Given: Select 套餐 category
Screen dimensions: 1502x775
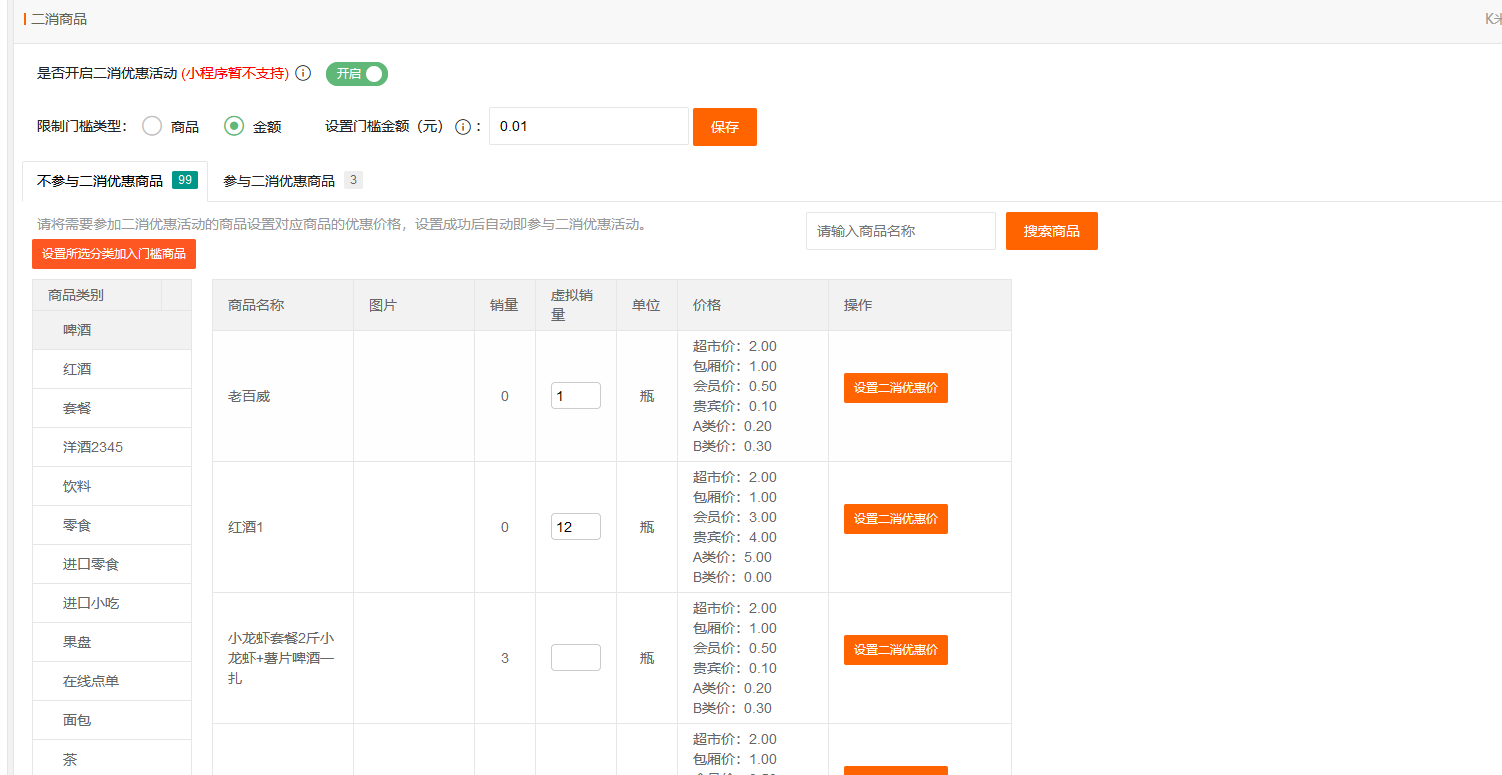Looking at the screenshot, I should 112,408.
